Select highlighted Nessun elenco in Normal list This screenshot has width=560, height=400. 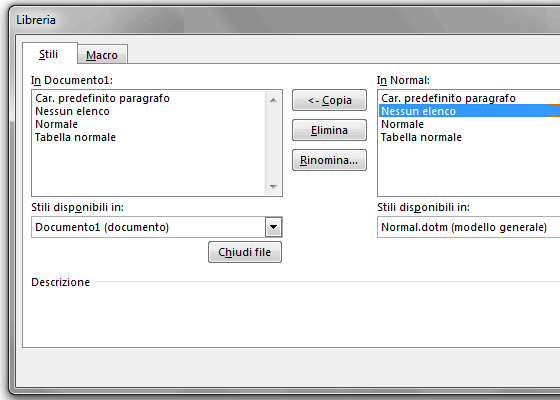coord(469,111)
